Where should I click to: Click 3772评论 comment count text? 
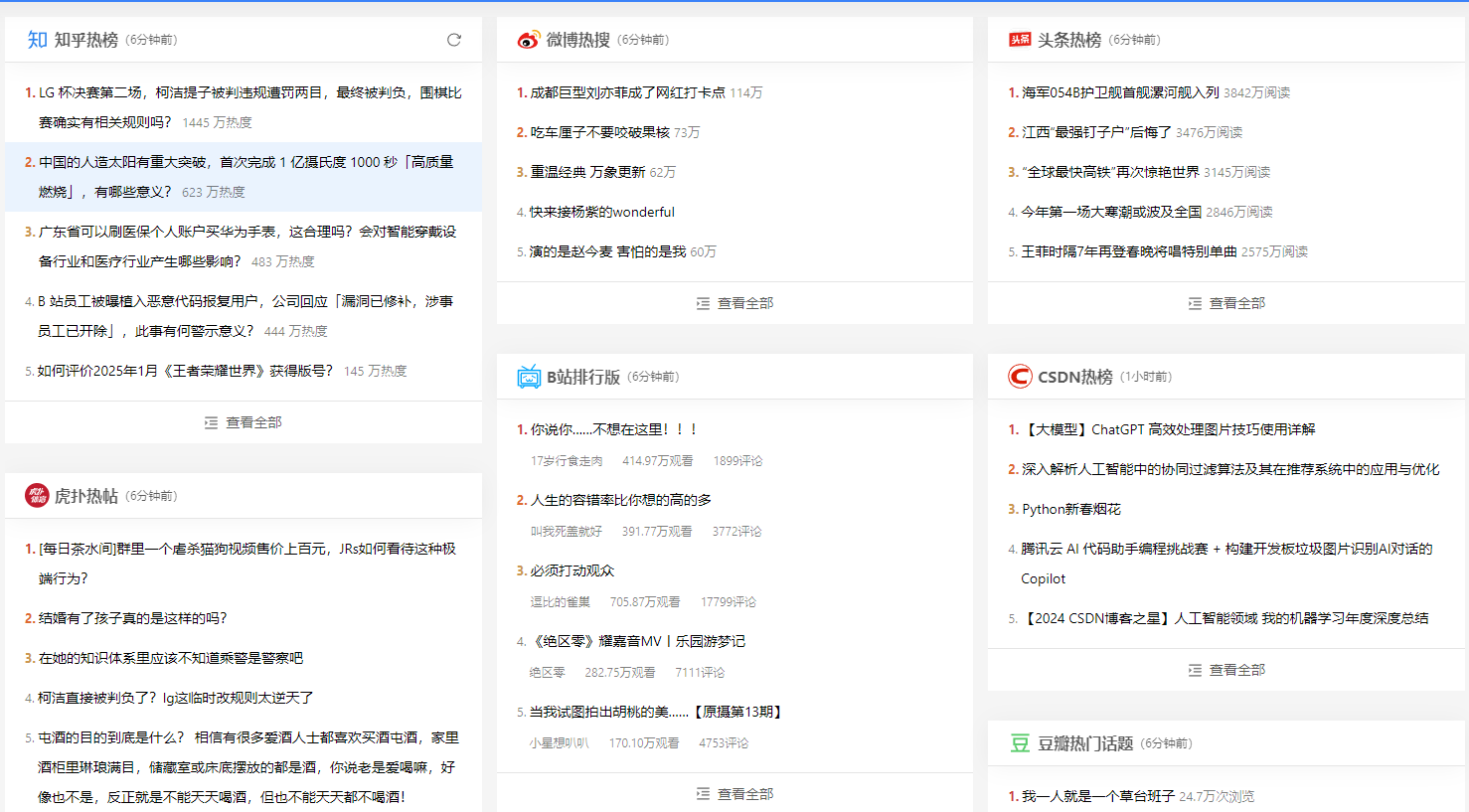coord(736,532)
